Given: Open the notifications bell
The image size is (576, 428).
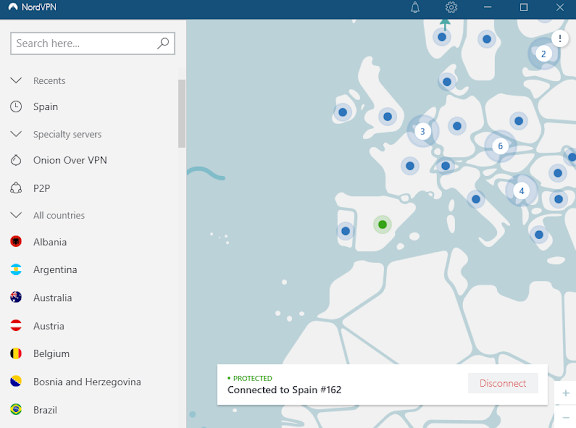Looking at the screenshot, I should pyautogui.click(x=415, y=7).
